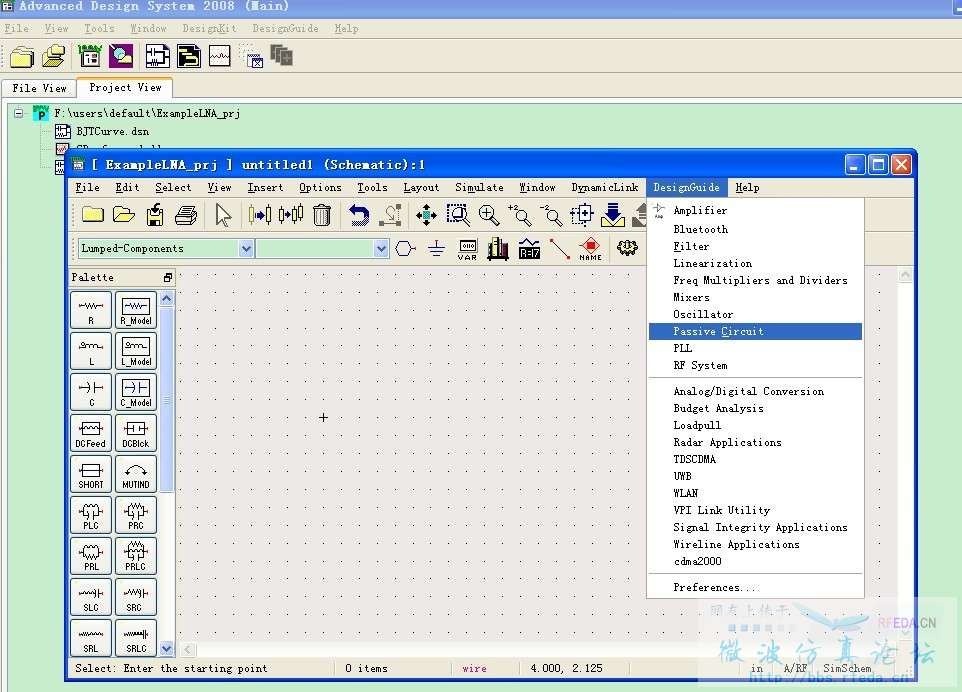Screen dimensions: 962x692
Task: Click the Undo arrow icon
Action: (359, 215)
